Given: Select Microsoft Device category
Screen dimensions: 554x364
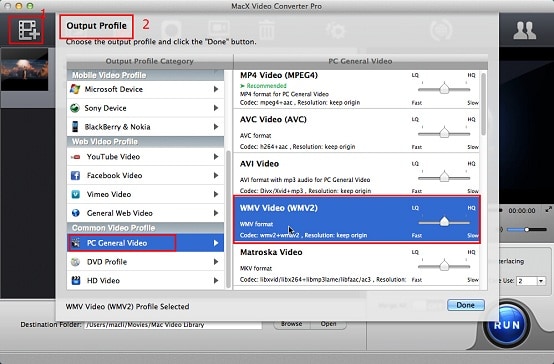Looking at the screenshot, I should coord(145,89).
